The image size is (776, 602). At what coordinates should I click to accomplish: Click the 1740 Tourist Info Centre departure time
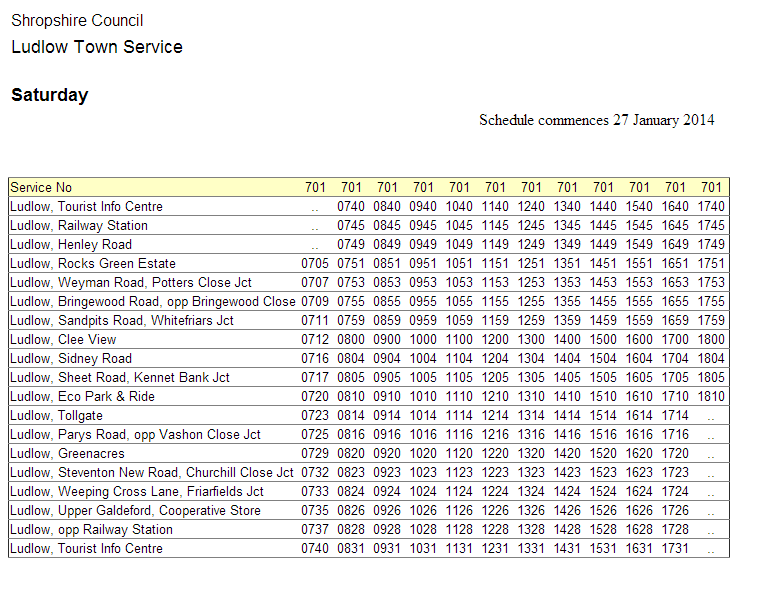click(711, 206)
